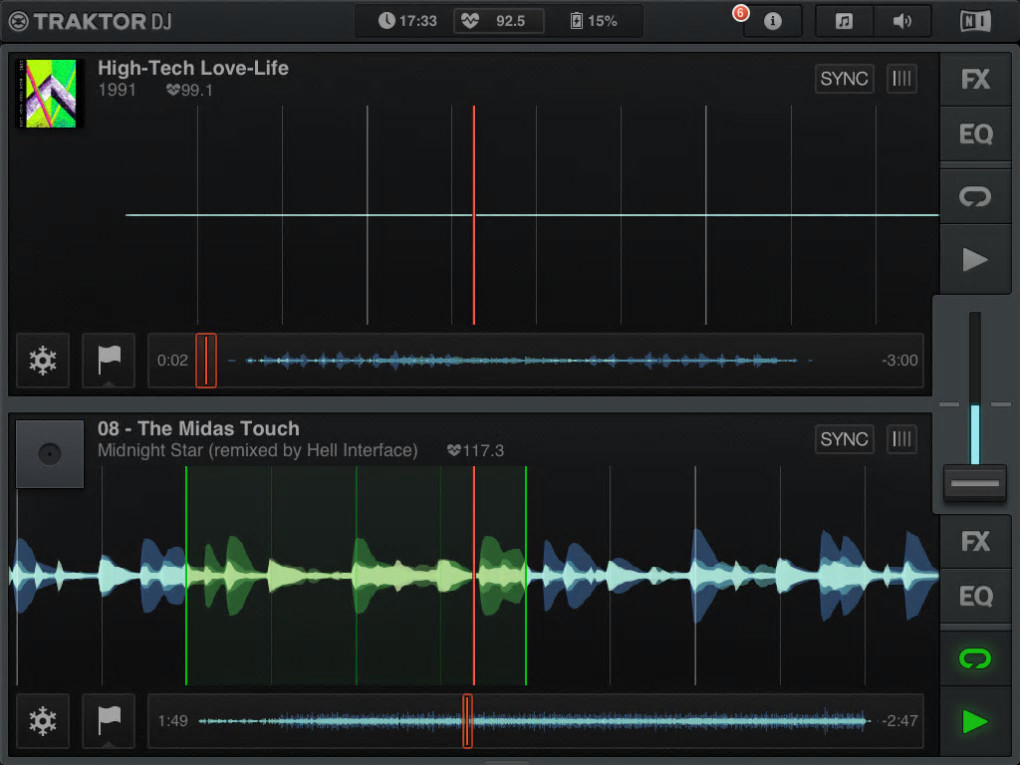Open the EQ panel for The Midas Touch deck
The image size is (1020, 765).
click(975, 596)
